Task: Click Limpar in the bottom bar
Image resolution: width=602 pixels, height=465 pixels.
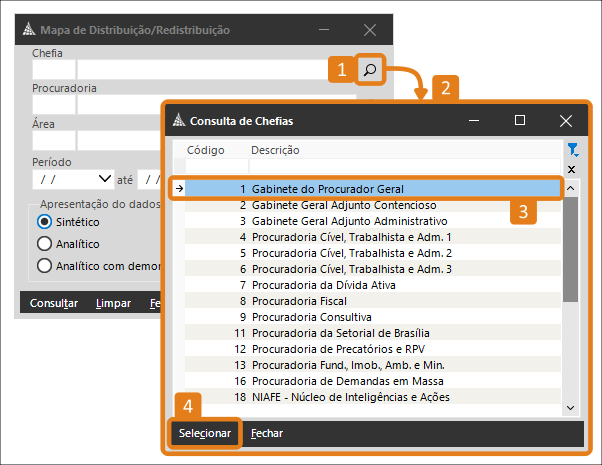Action: pos(112,303)
